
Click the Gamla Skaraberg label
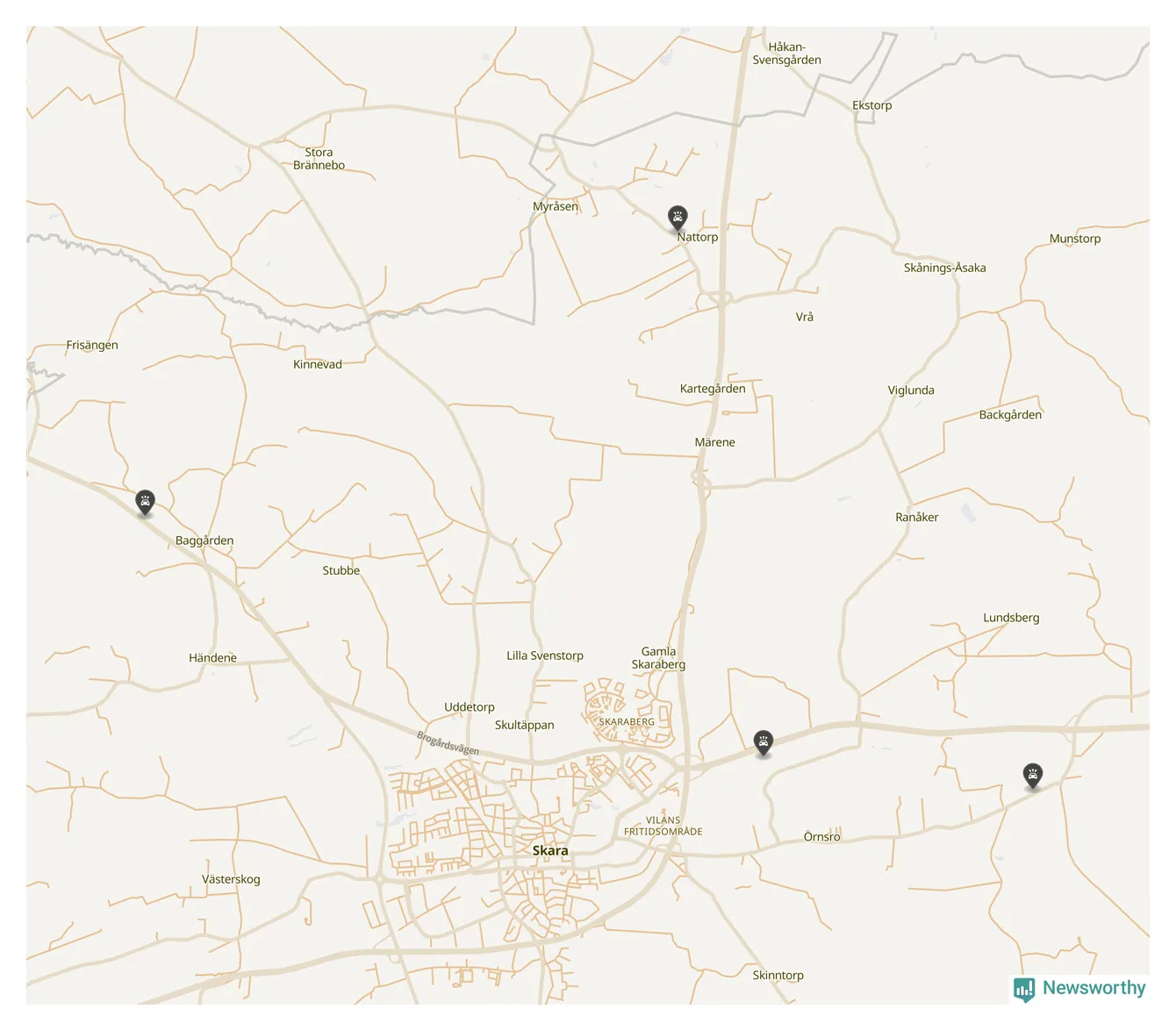coord(658,658)
